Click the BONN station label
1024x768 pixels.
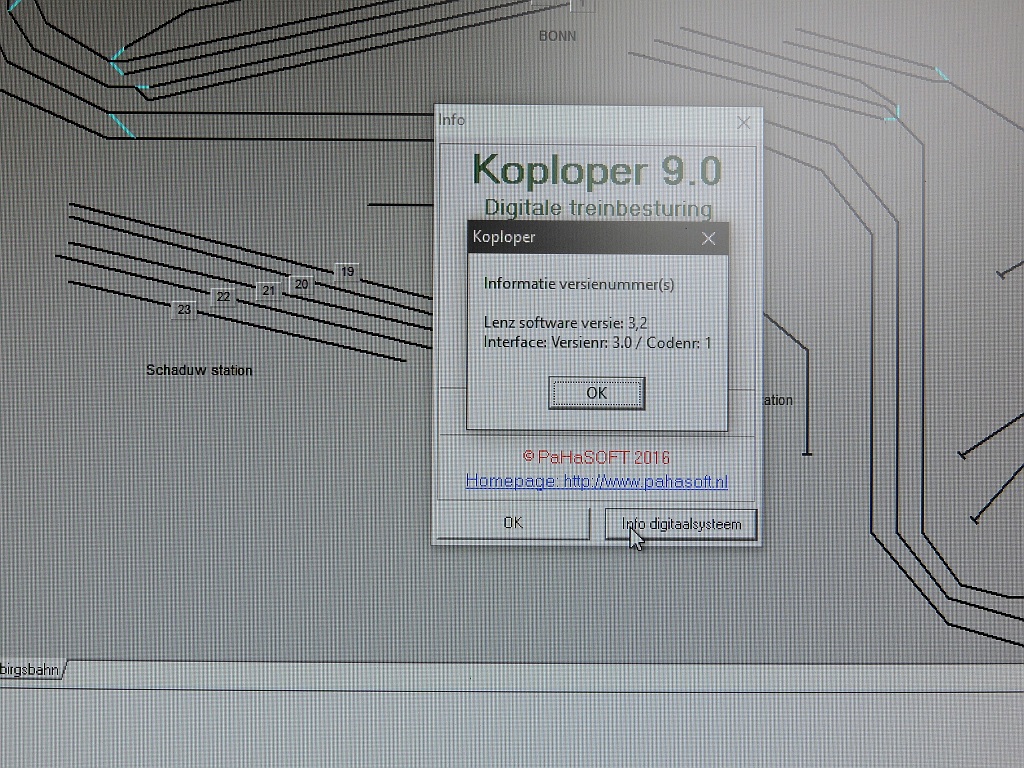557,36
